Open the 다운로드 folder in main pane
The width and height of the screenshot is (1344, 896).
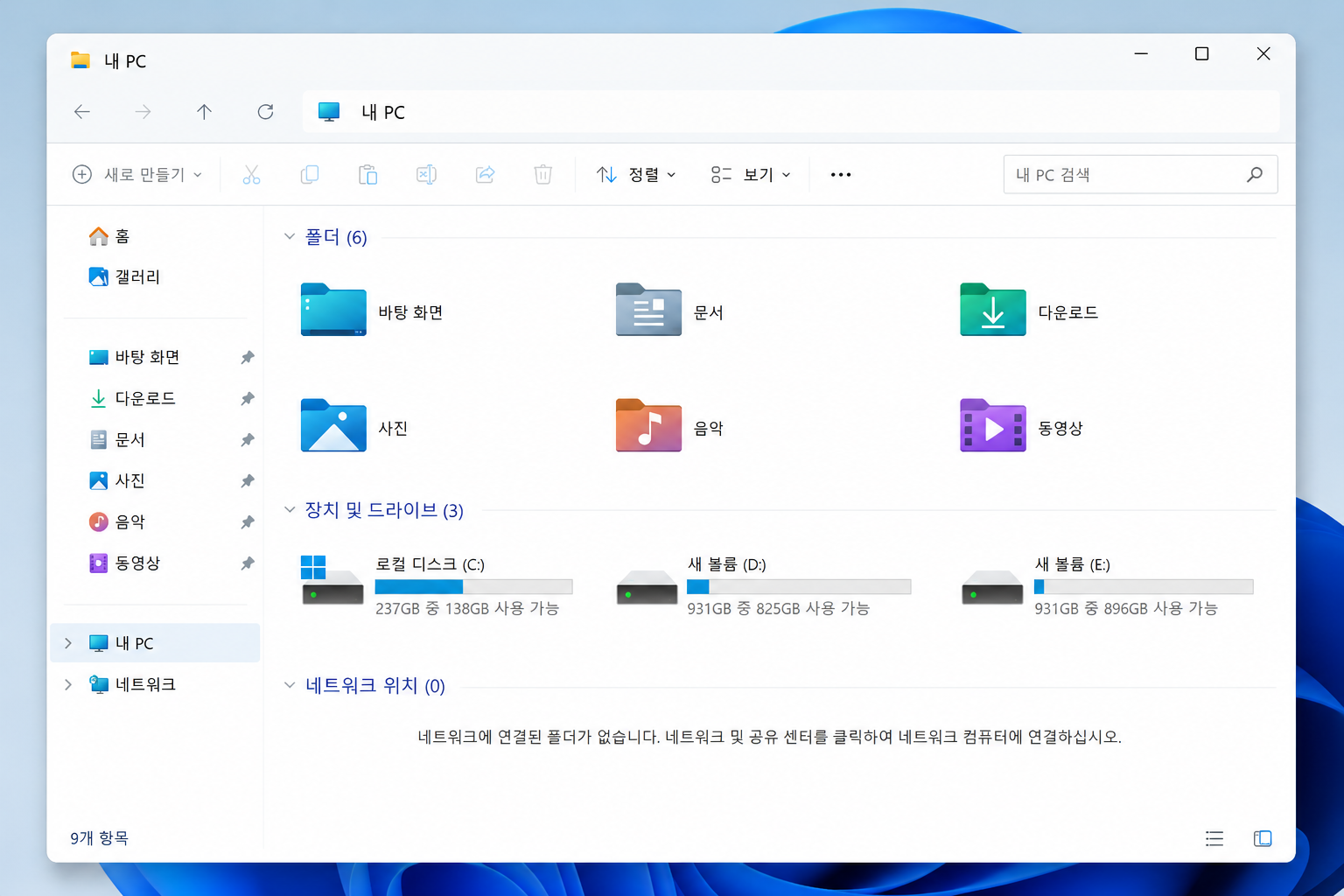(1029, 311)
